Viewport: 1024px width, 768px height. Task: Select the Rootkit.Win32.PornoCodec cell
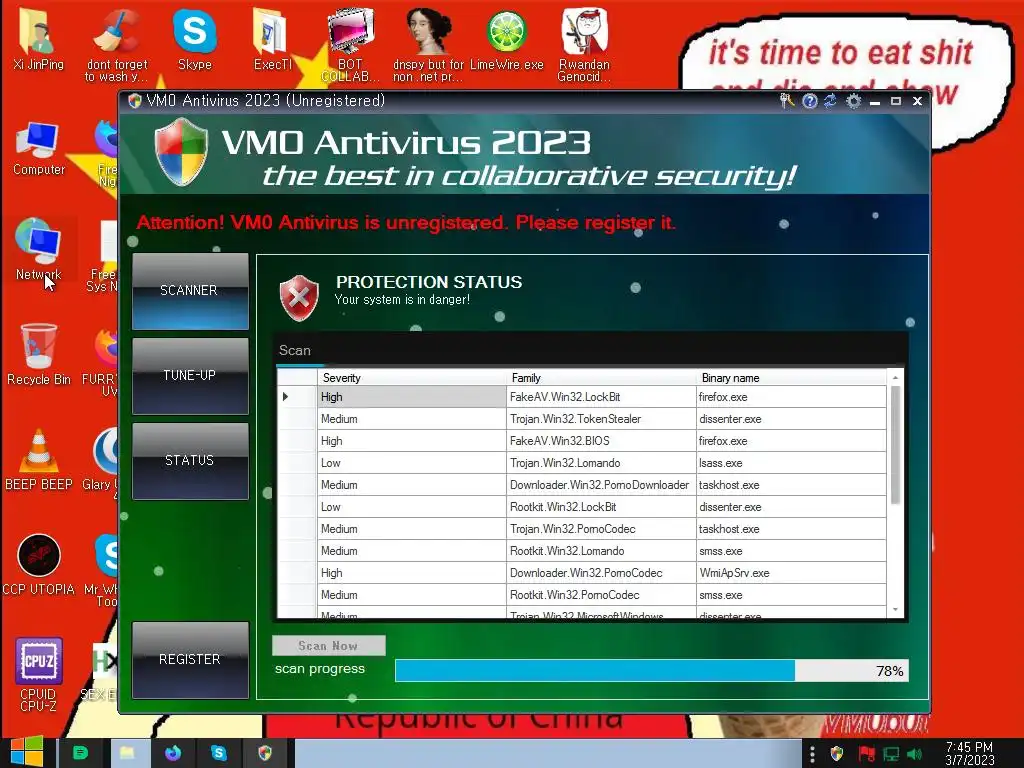click(x=601, y=595)
